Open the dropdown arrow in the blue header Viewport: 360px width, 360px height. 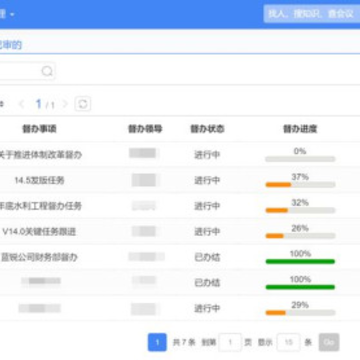pyautogui.click(x=12, y=15)
